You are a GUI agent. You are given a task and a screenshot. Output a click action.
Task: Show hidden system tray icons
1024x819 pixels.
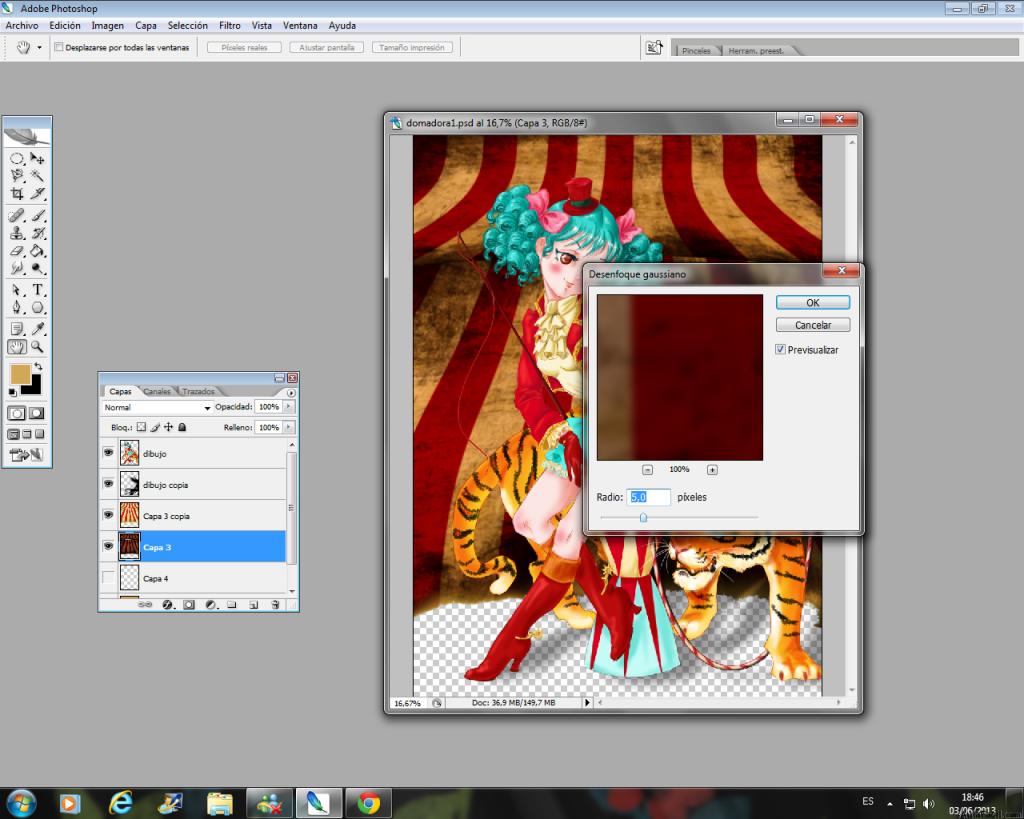[x=889, y=803]
